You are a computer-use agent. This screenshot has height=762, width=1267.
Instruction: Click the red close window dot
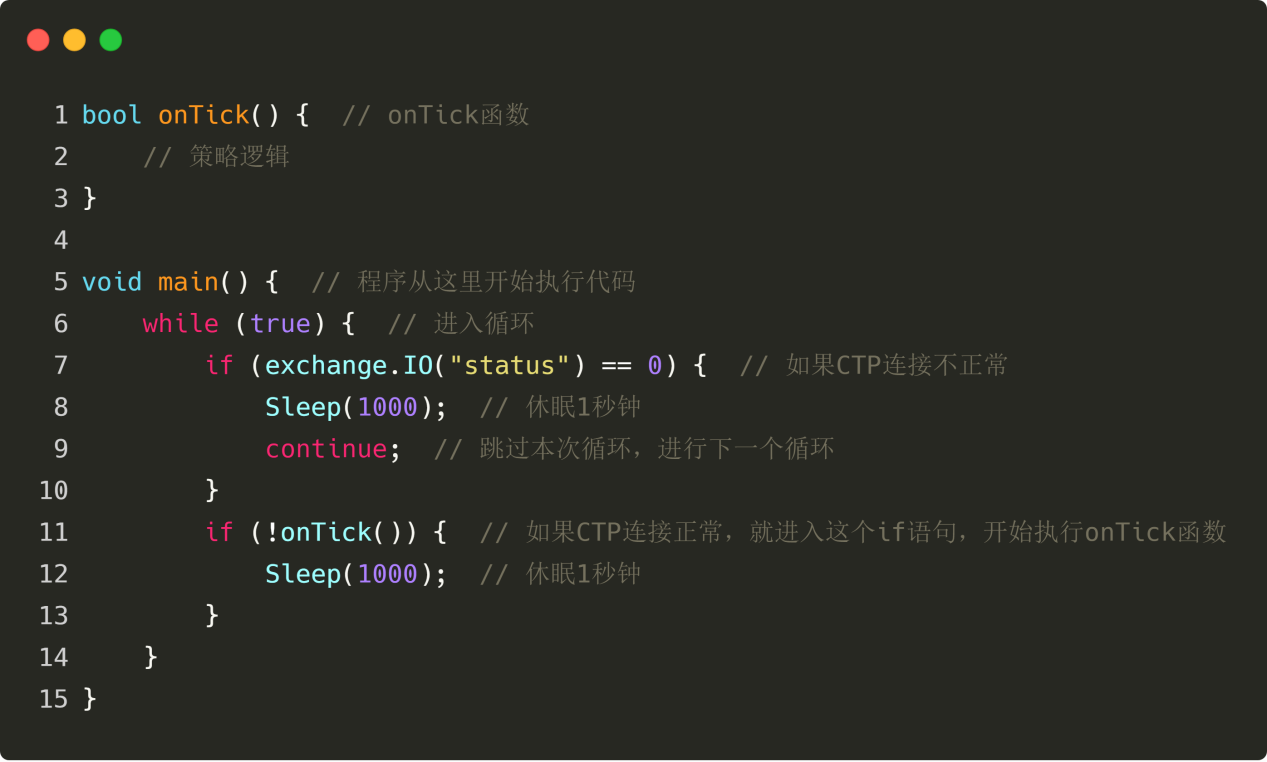(x=38, y=40)
